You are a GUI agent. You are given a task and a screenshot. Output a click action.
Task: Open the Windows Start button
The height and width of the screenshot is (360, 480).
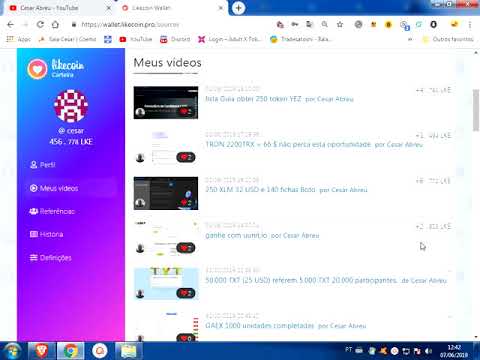[12, 351]
